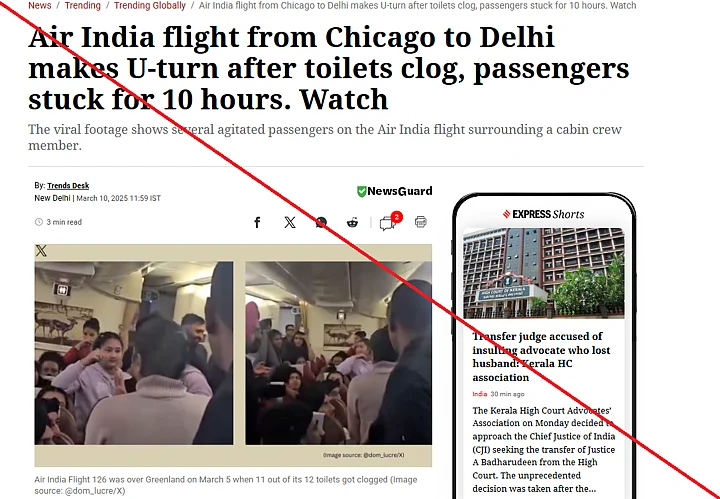
Task: Click X logo on embedded image
Action: [x=41, y=251]
